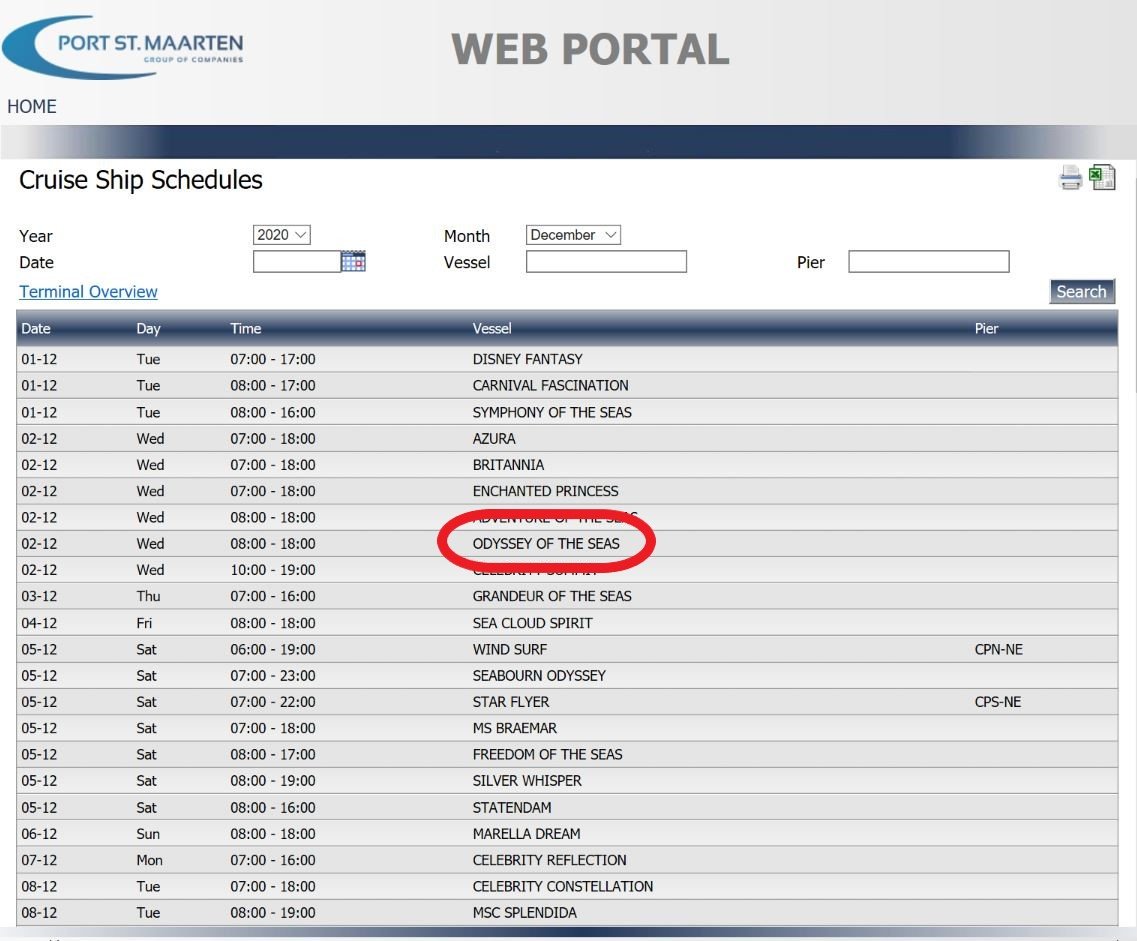Click the 06-12 date cell
Screen dimensions: 1137x941
pyautogui.click(x=38, y=834)
